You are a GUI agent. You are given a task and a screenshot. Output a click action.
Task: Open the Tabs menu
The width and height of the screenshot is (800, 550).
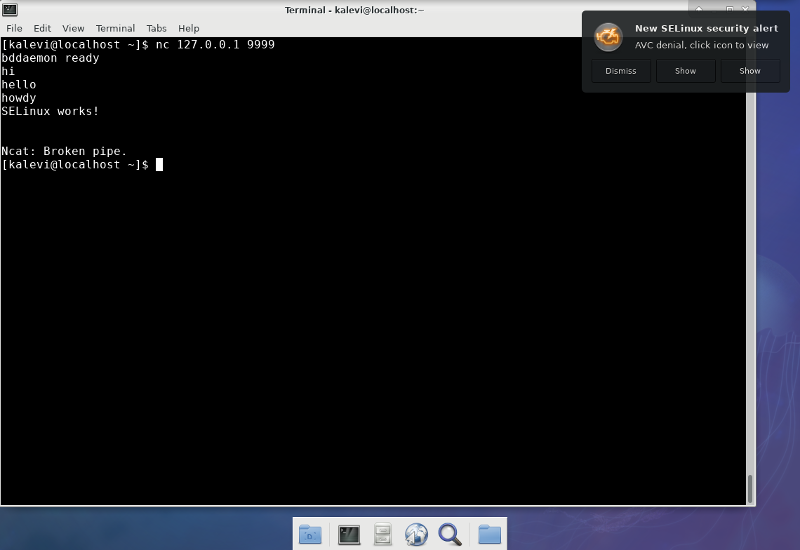[x=156, y=29]
